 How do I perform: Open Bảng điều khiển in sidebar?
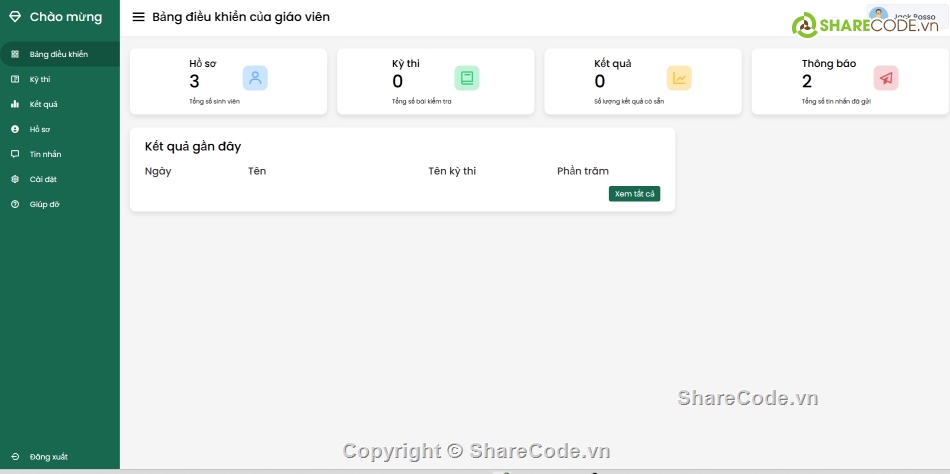coord(58,54)
